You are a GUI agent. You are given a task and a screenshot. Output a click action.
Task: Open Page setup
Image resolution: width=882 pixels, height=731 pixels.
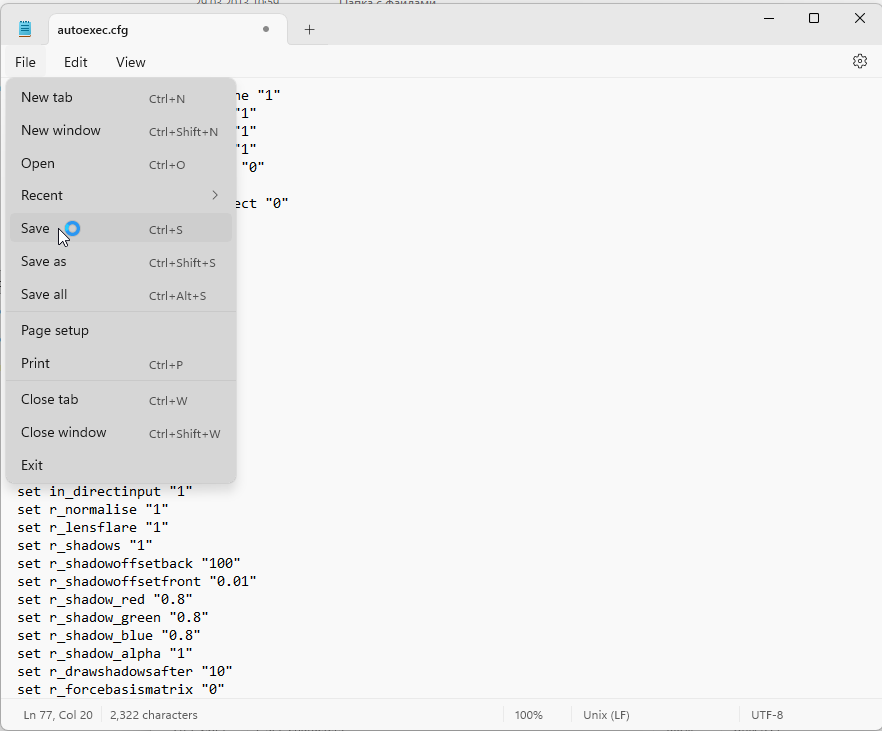tap(121, 331)
